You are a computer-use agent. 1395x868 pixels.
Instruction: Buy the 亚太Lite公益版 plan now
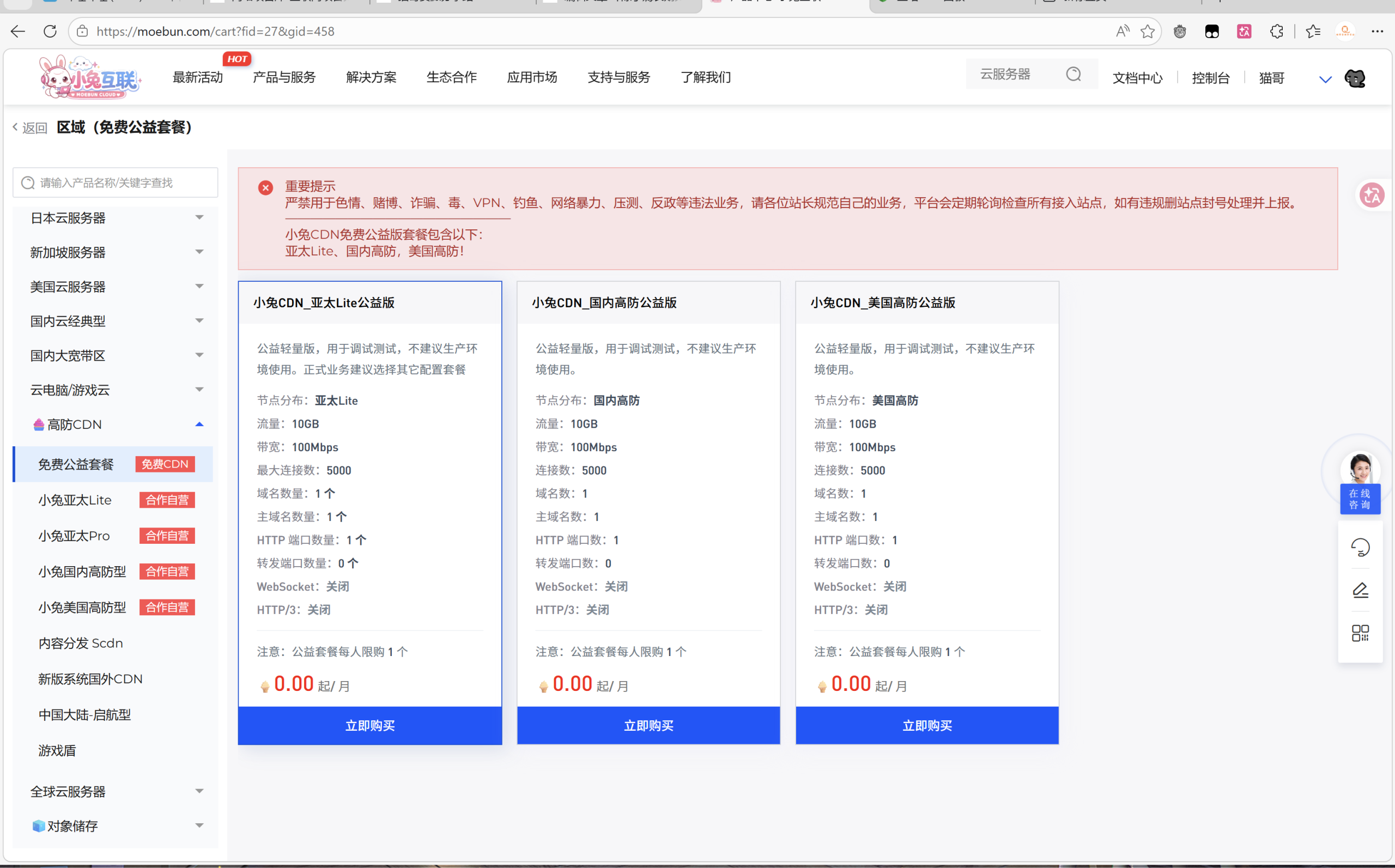(x=369, y=725)
